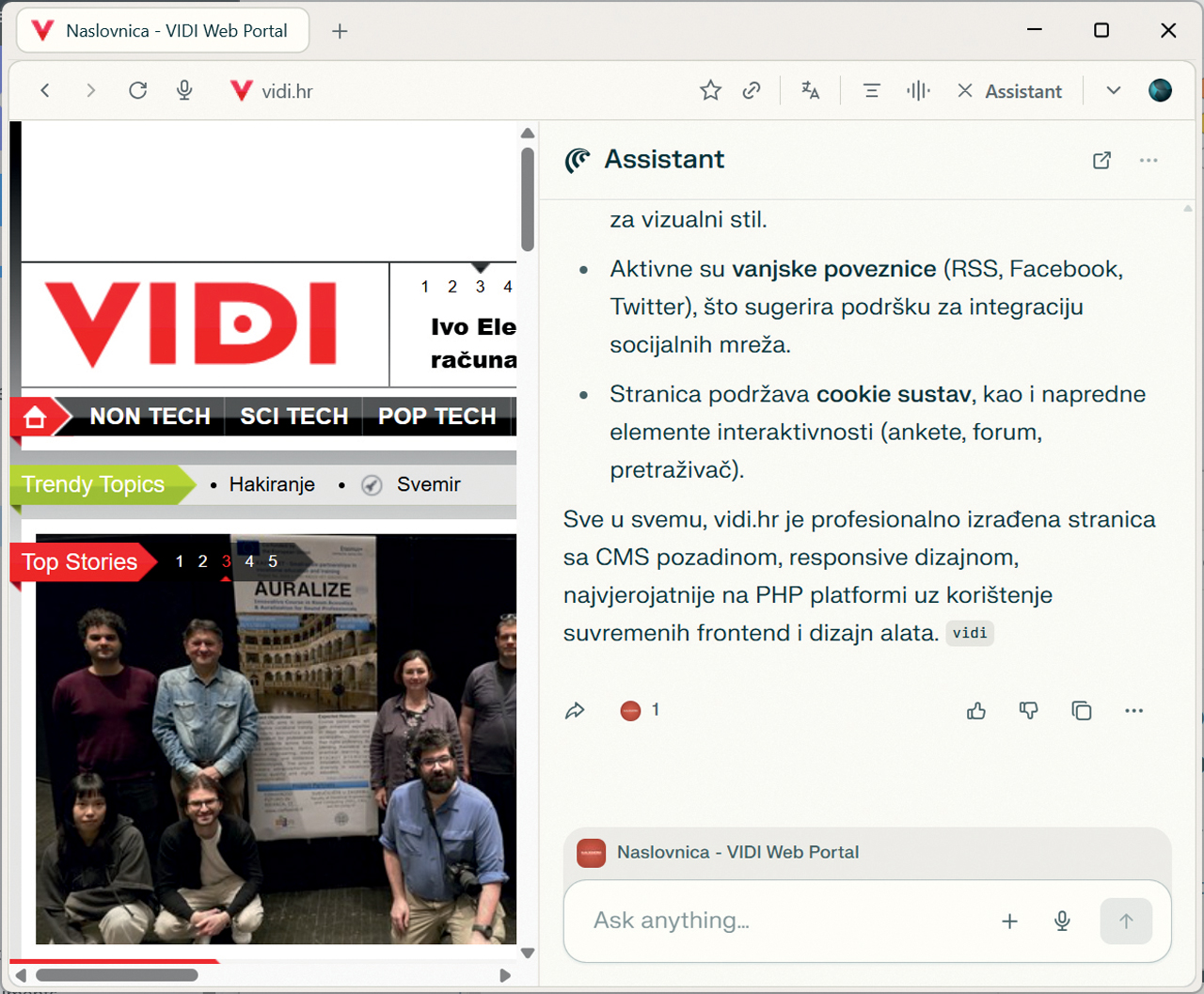The image size is (1204, 994).
Task: Open the POP TECH menu
Action: (x=436, y=416)
